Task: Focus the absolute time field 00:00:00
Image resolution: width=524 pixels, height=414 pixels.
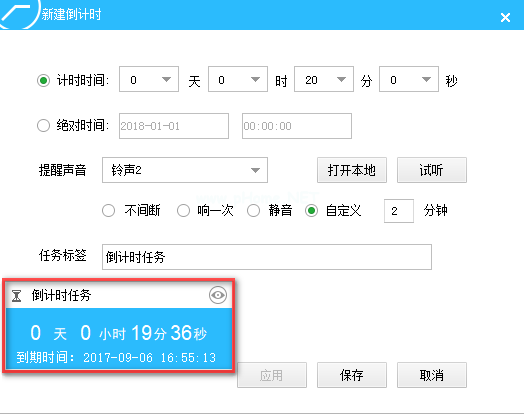Action: coord(297,126)
